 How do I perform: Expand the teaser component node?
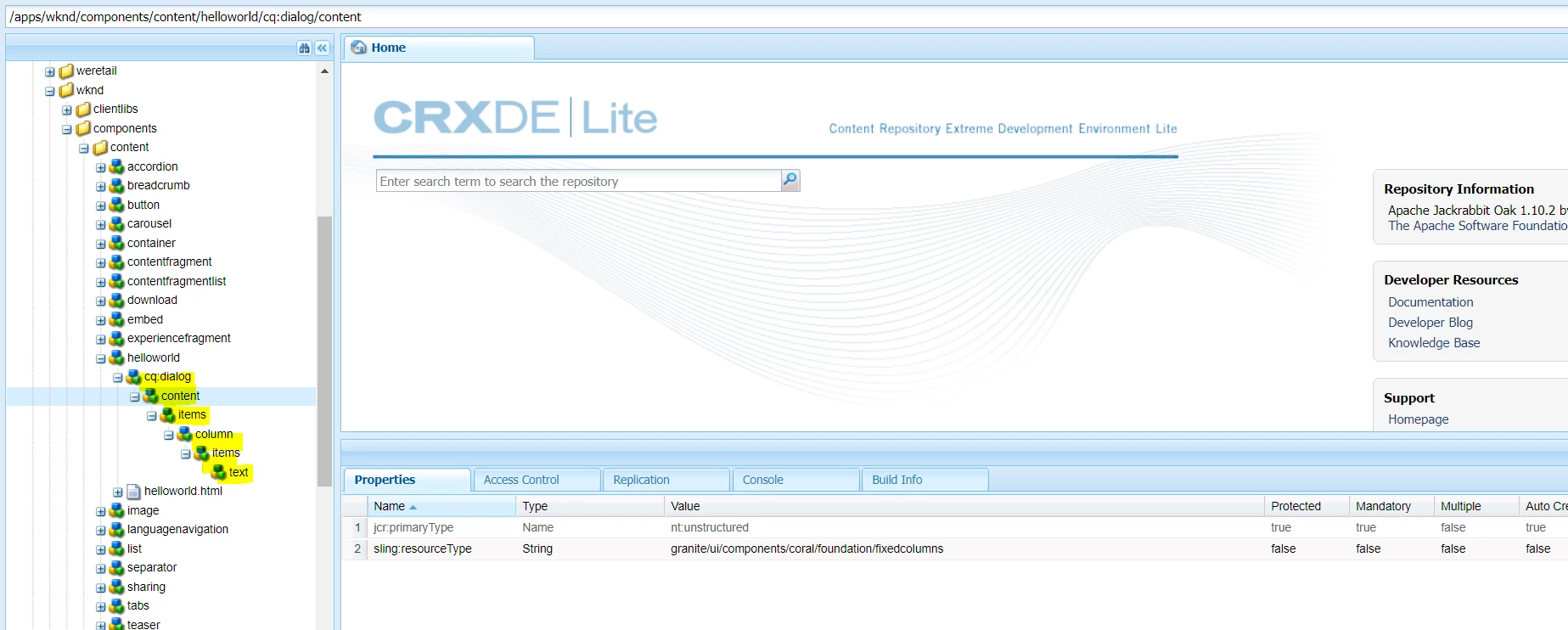[101, 626]
